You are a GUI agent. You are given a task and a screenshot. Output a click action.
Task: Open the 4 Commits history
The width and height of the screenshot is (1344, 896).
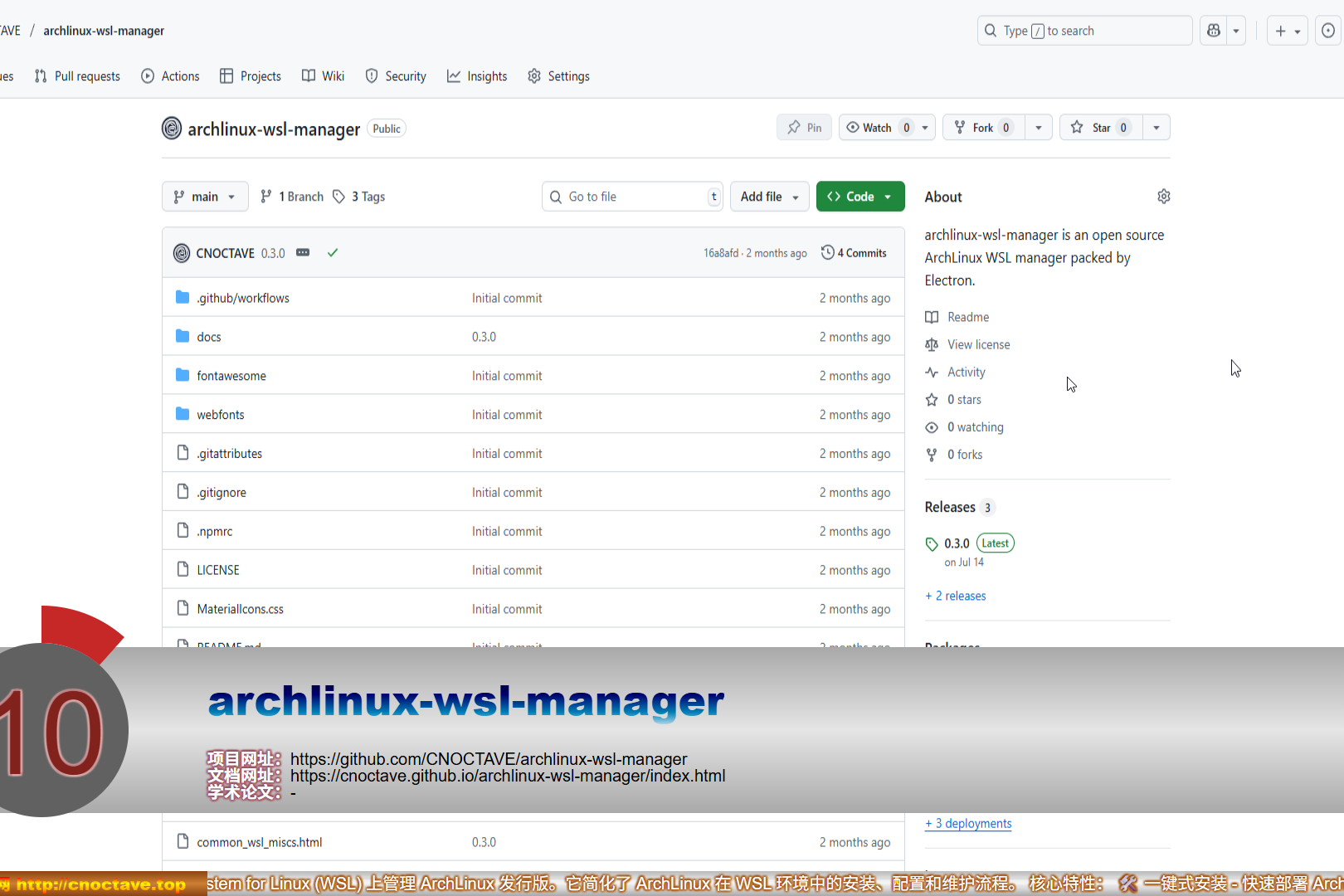(854, 253)
